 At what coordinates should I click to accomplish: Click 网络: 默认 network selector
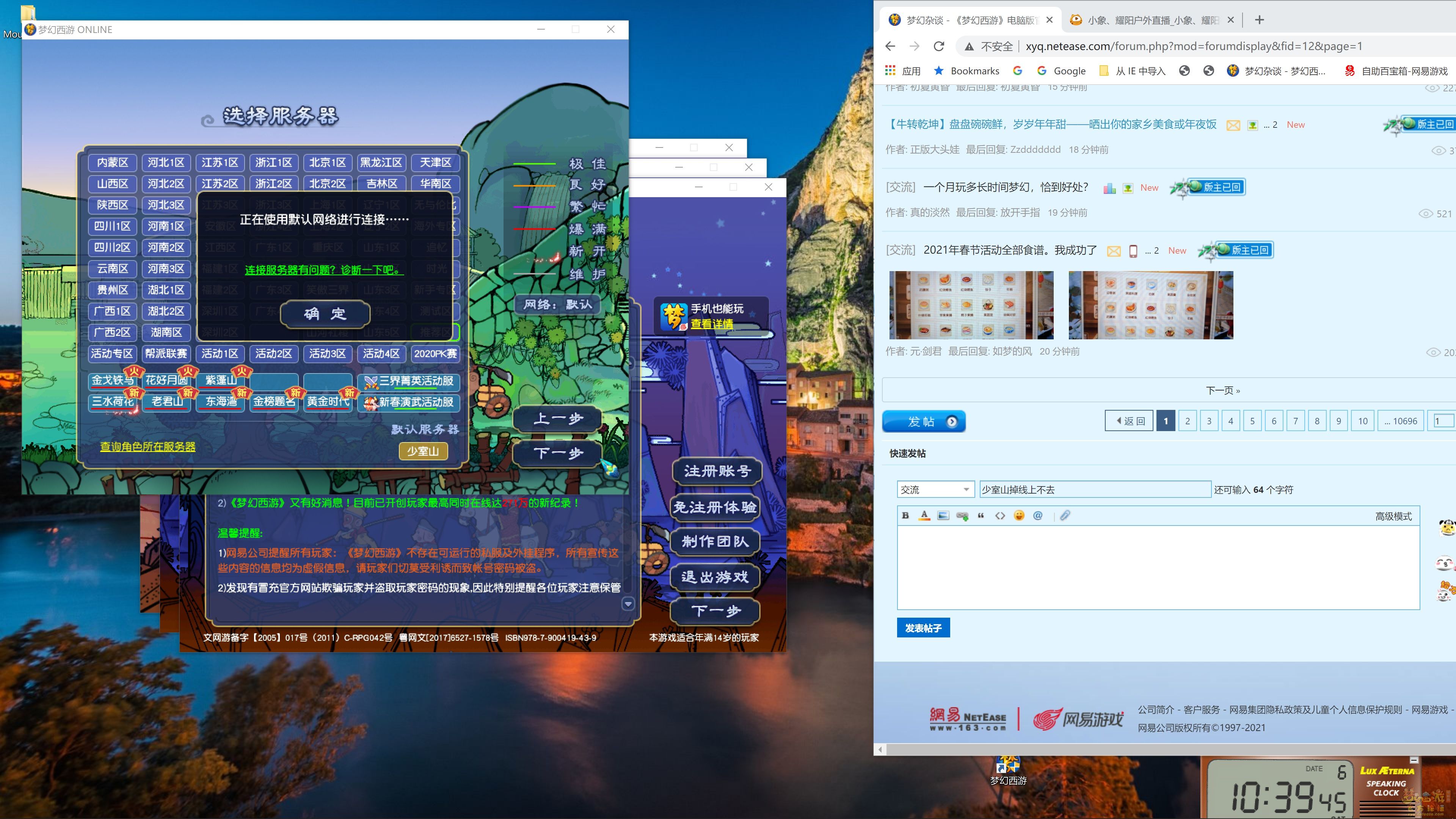(557, 304)
